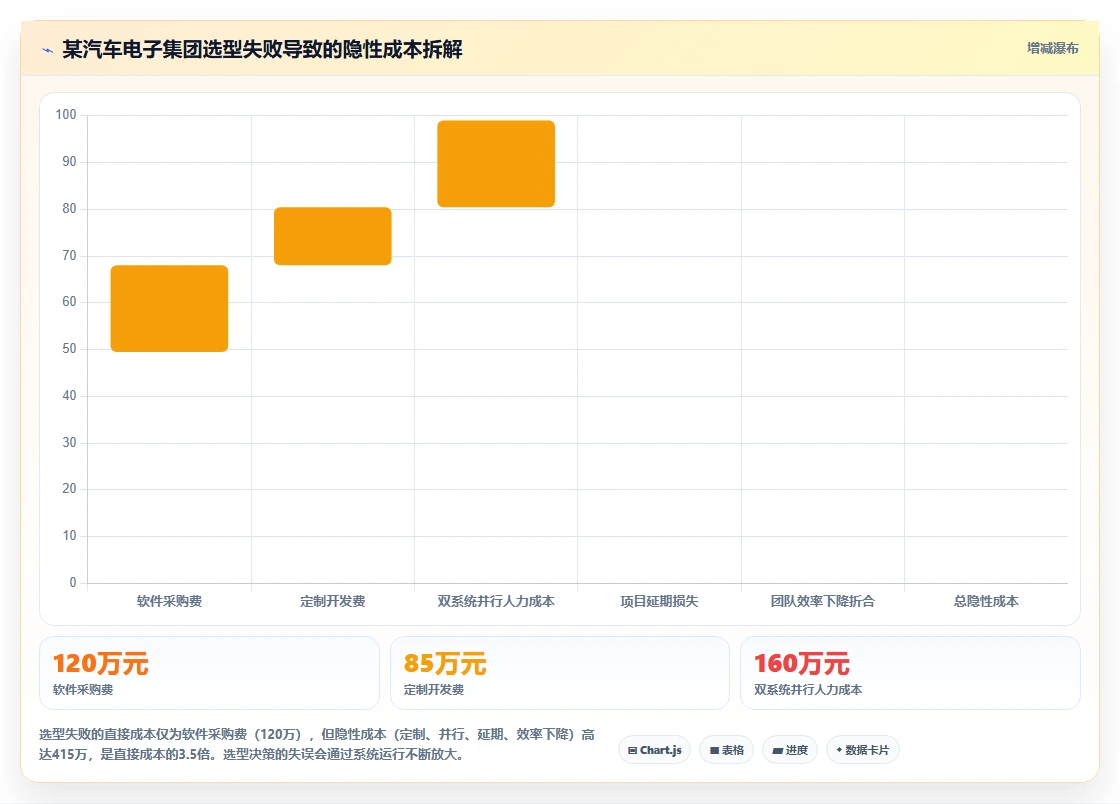Screen dimensions: 1120x804
Task: Open the 160万元 parallel labor cost card
Action: 911,673
